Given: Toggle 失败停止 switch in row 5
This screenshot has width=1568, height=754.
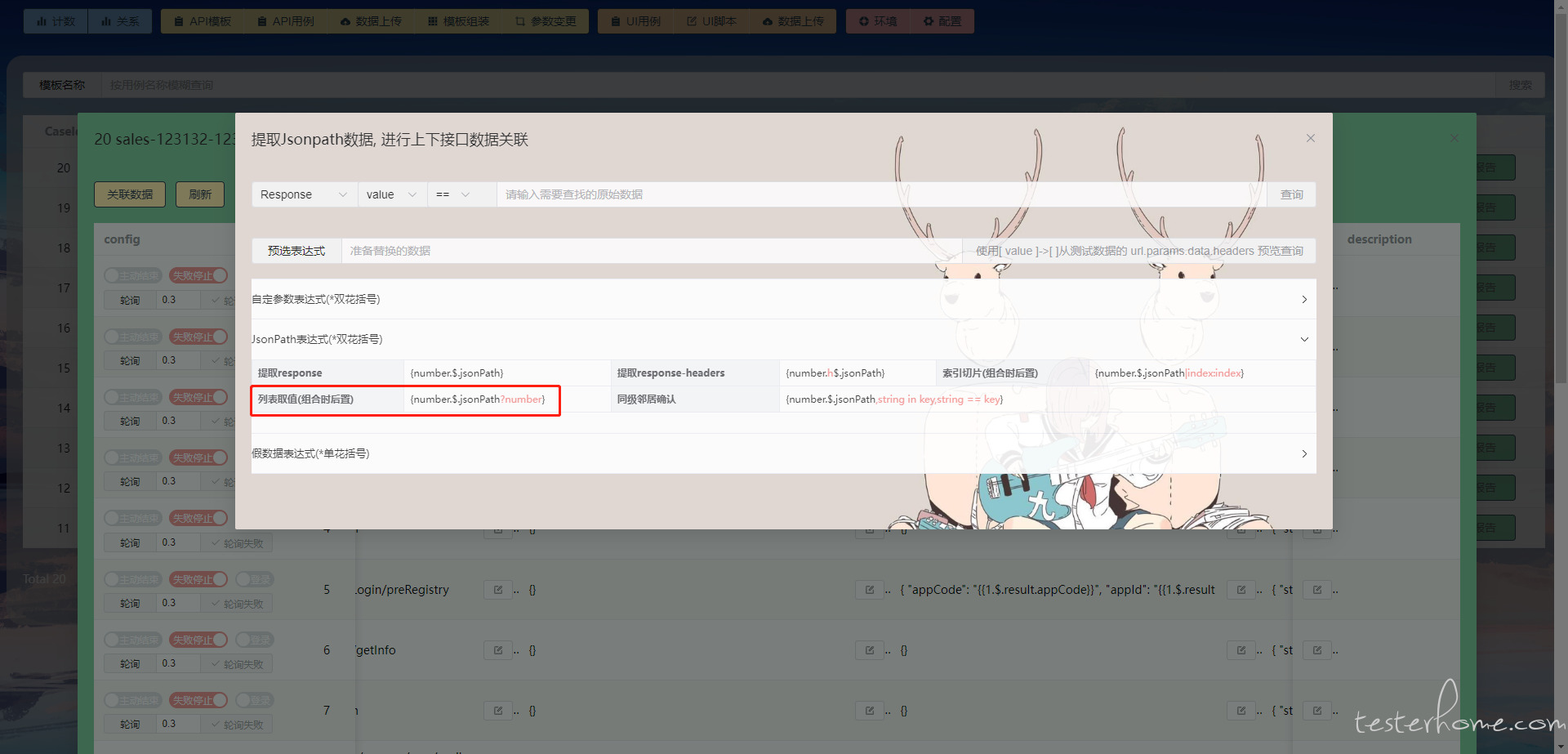Looking at the screenshot, I should click(198, 579).
